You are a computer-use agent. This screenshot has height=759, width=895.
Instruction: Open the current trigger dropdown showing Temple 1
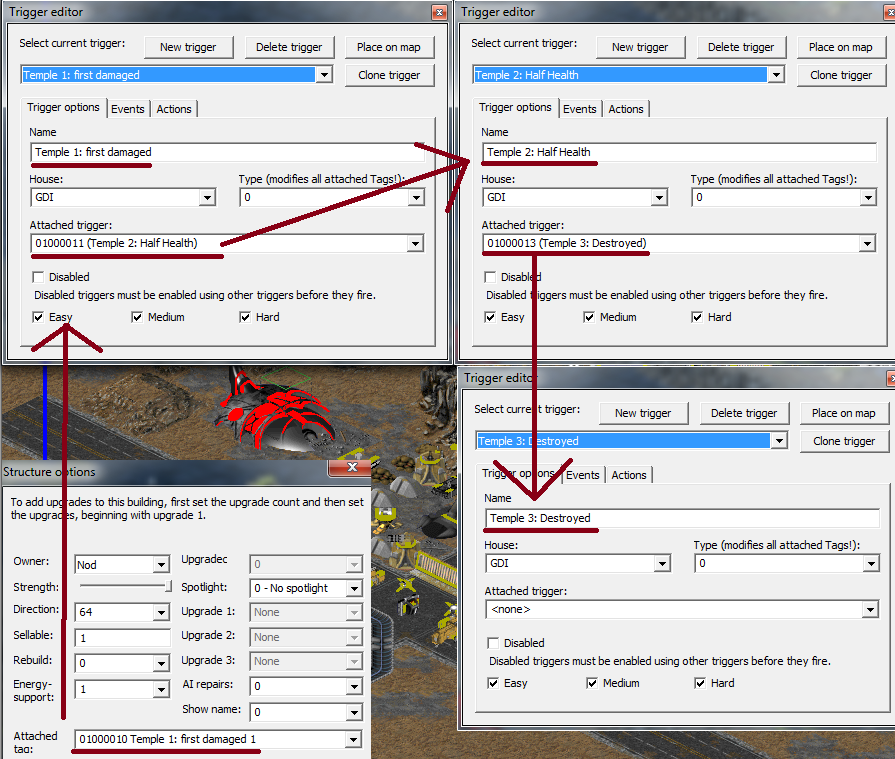pyautogui.click(x=324, y=75)
